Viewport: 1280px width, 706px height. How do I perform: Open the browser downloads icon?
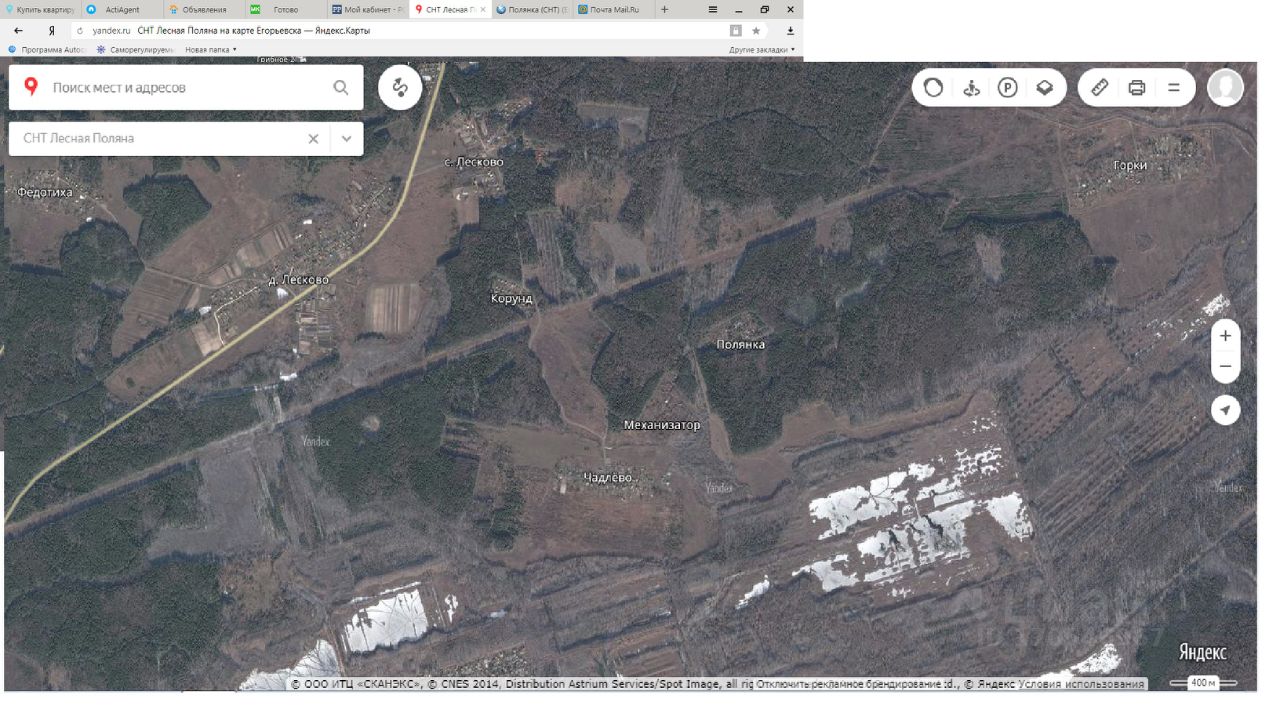pos(790,31)
